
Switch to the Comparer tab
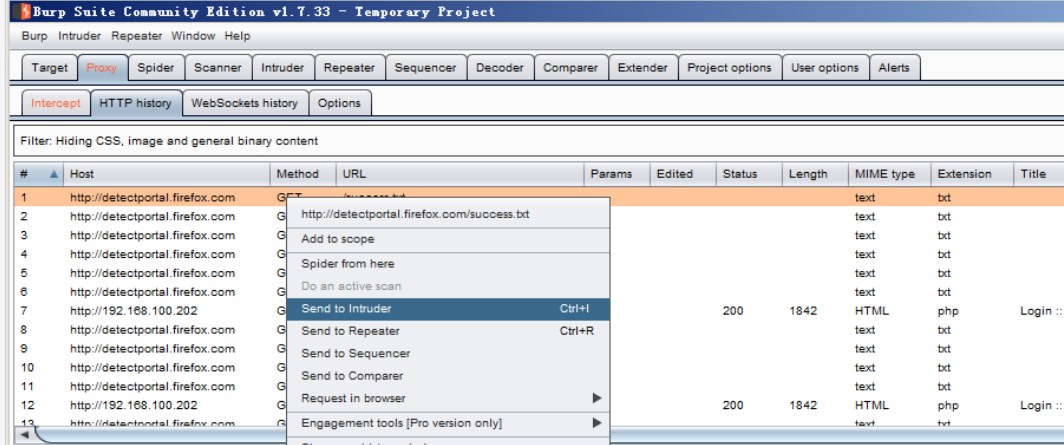[x=571, y=68]
